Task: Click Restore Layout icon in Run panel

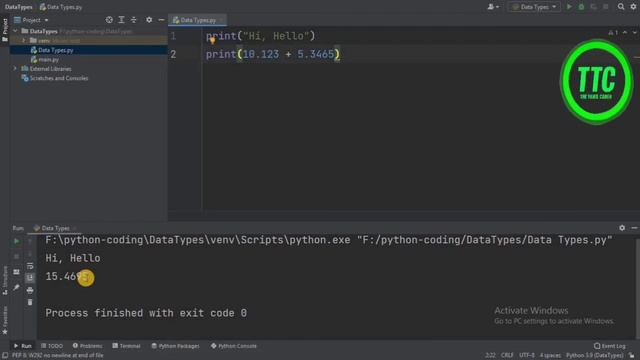Action: 16,272
